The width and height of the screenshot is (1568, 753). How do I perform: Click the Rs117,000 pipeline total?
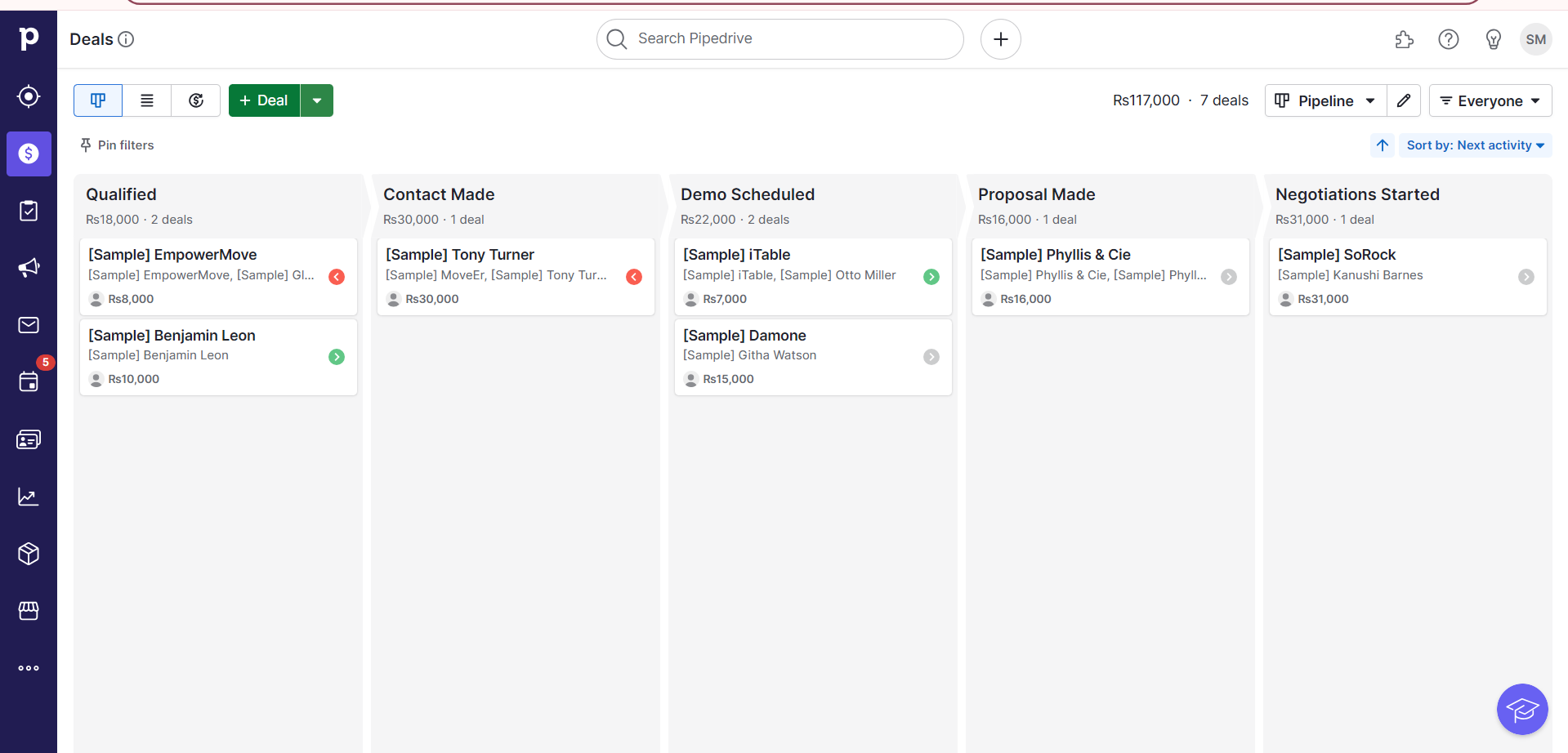(x=1146, y=100)
